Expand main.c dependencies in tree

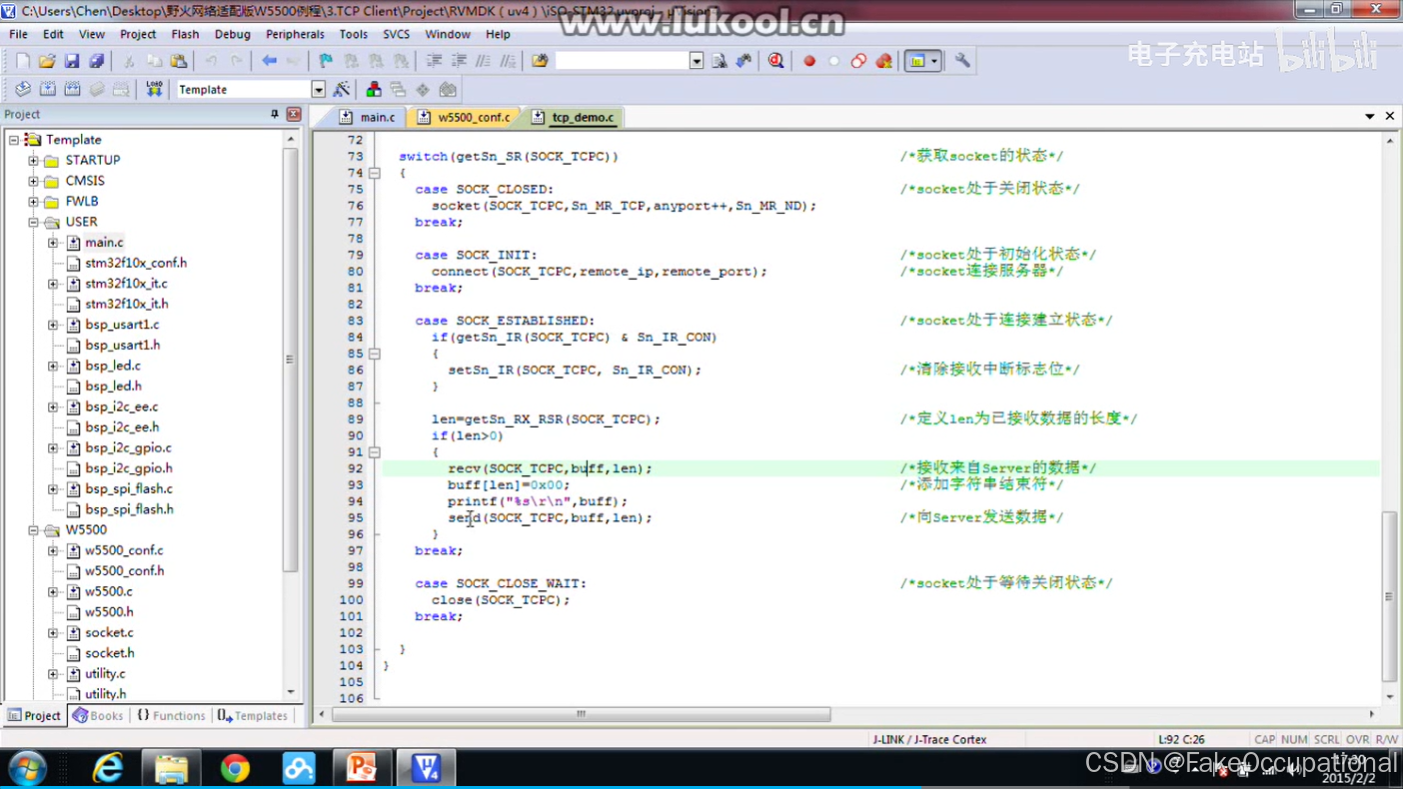pos(53,242)
